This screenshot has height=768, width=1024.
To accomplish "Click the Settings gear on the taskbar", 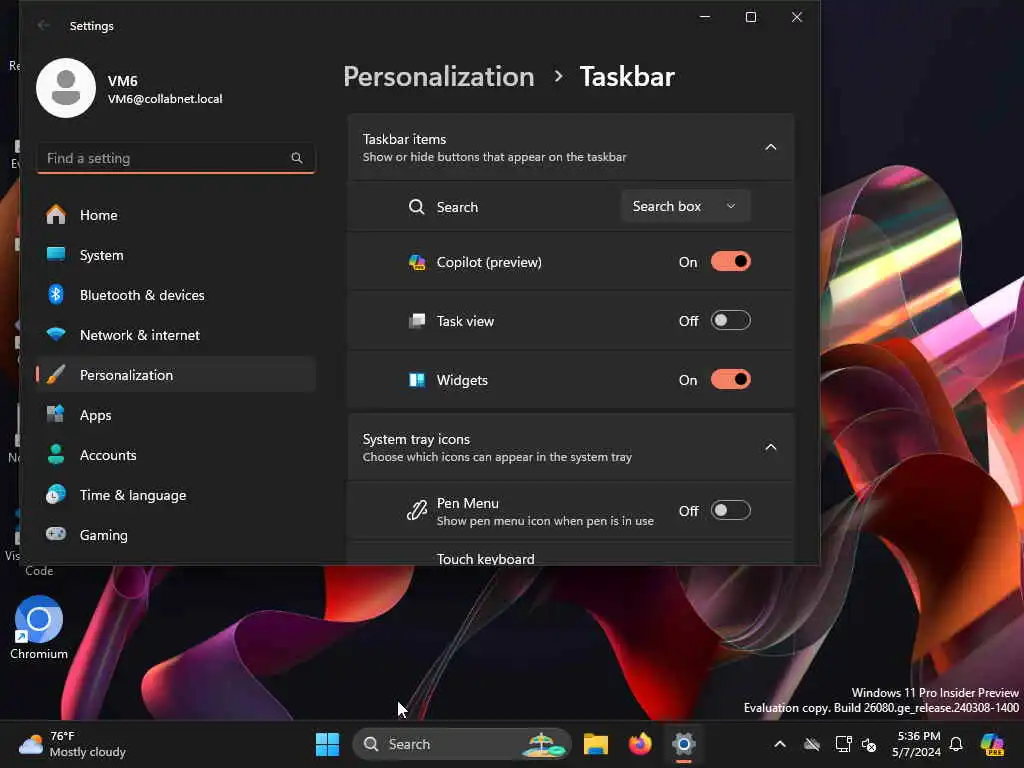I will 684,744.
